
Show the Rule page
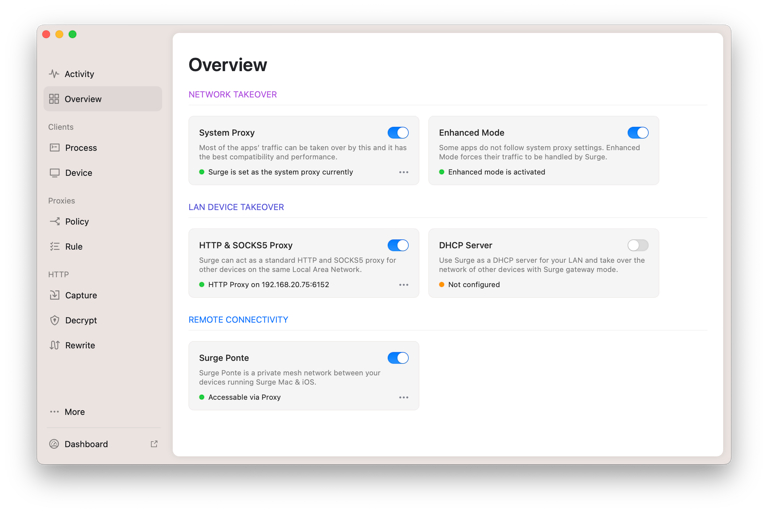point(102,246)
